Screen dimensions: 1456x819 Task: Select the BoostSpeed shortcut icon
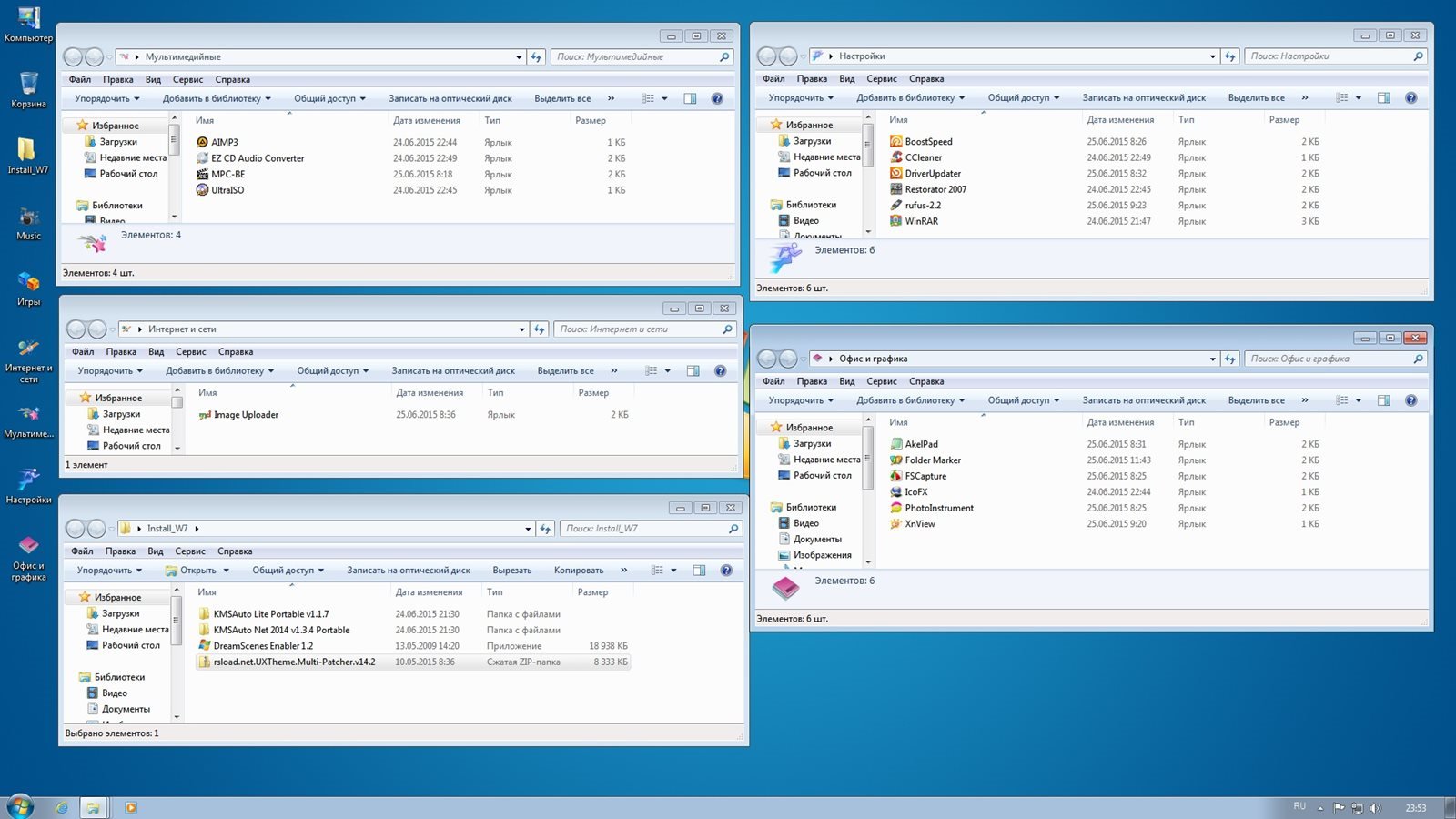click(895, 141)
